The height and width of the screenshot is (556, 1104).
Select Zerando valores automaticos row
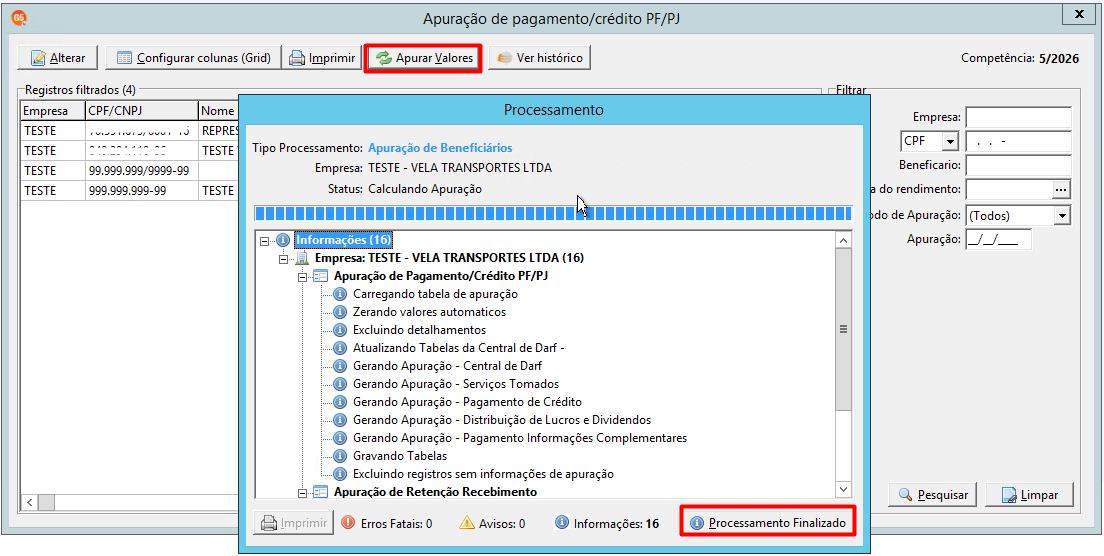(429, 312)
